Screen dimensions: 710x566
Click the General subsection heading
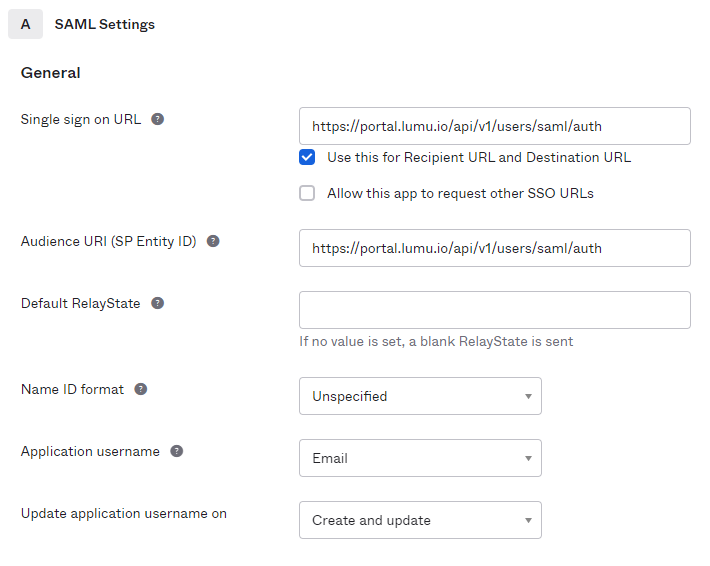(50, 73)
